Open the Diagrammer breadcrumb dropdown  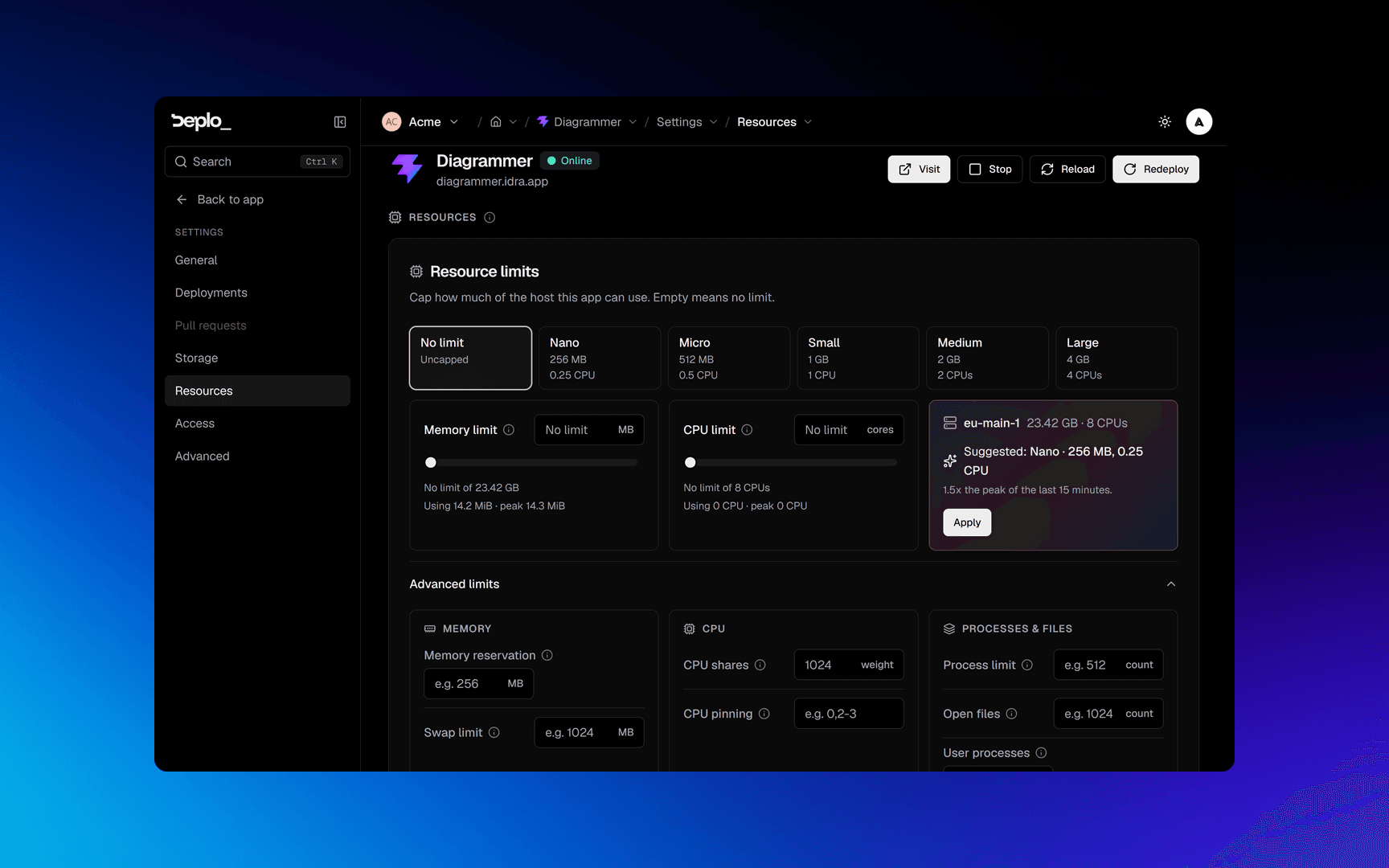click(x=633, y=122)
